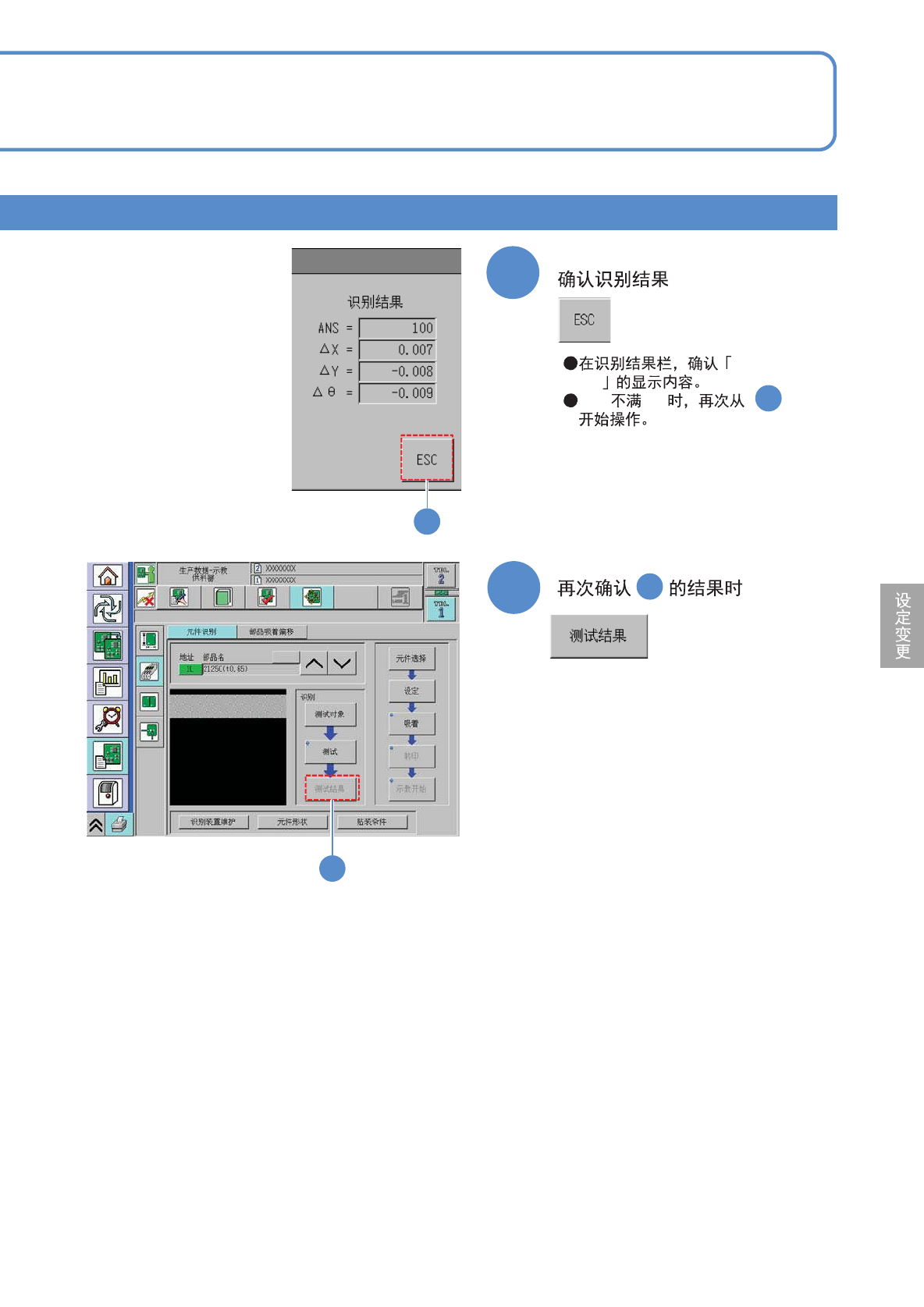Switch to the 元件识别 tab
Image resolution: width=924 pixels, height=1307 pixels.
[x=202, y=632]
